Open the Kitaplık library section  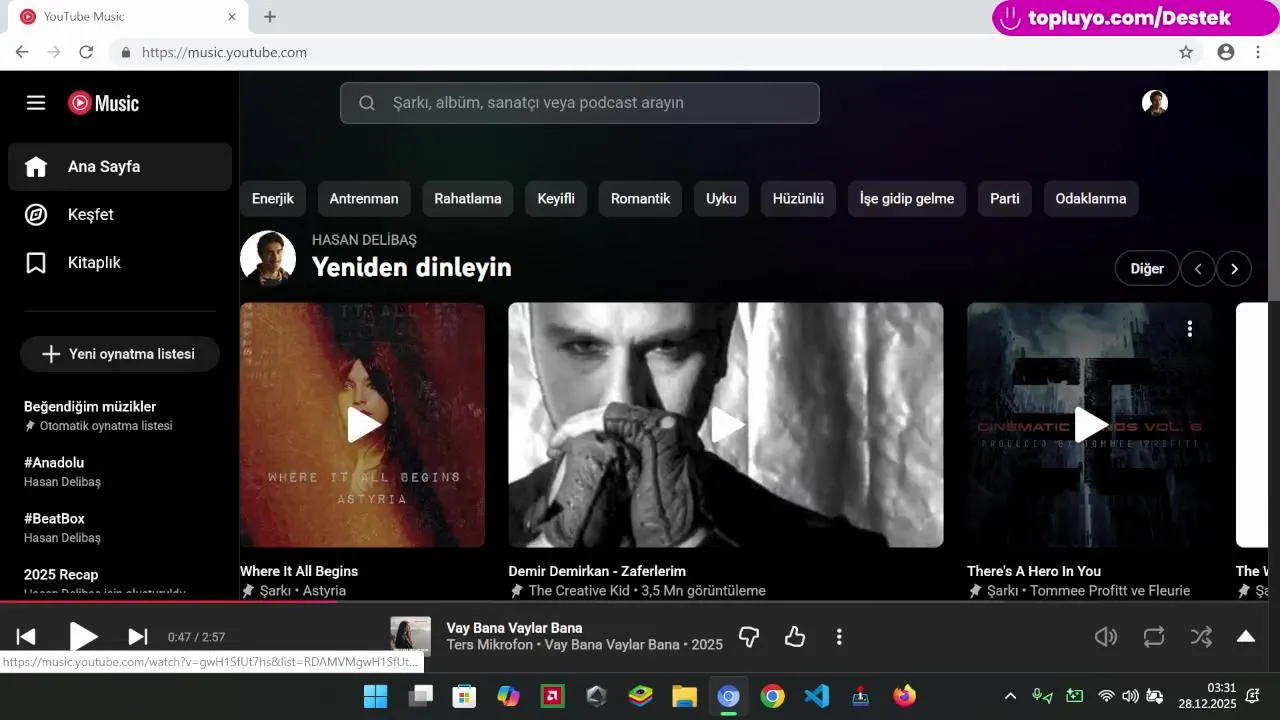tap(120, 263)
